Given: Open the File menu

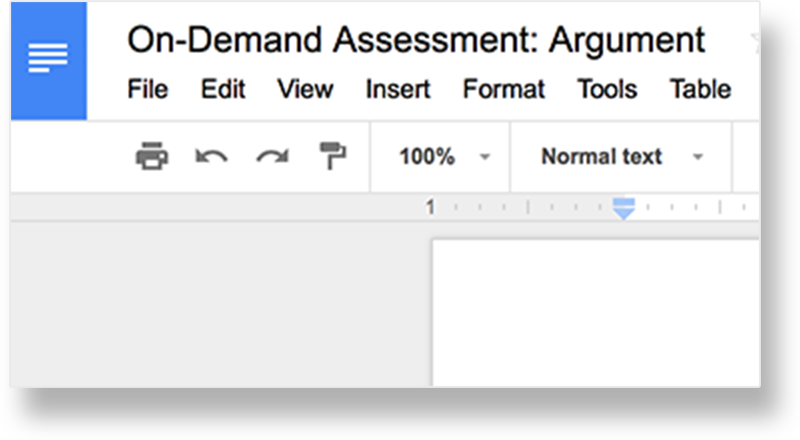Looking at the screenshot, I should [147, 89].
